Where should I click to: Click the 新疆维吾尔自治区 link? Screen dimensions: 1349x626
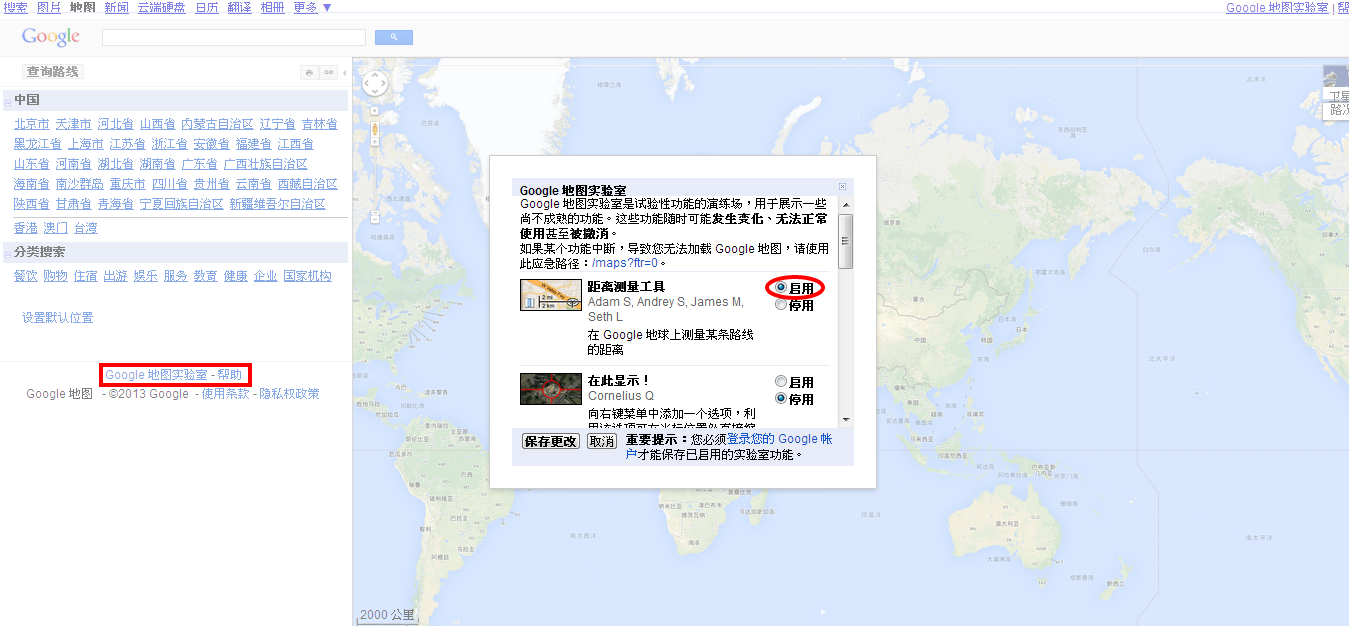[x=278, y=204]
